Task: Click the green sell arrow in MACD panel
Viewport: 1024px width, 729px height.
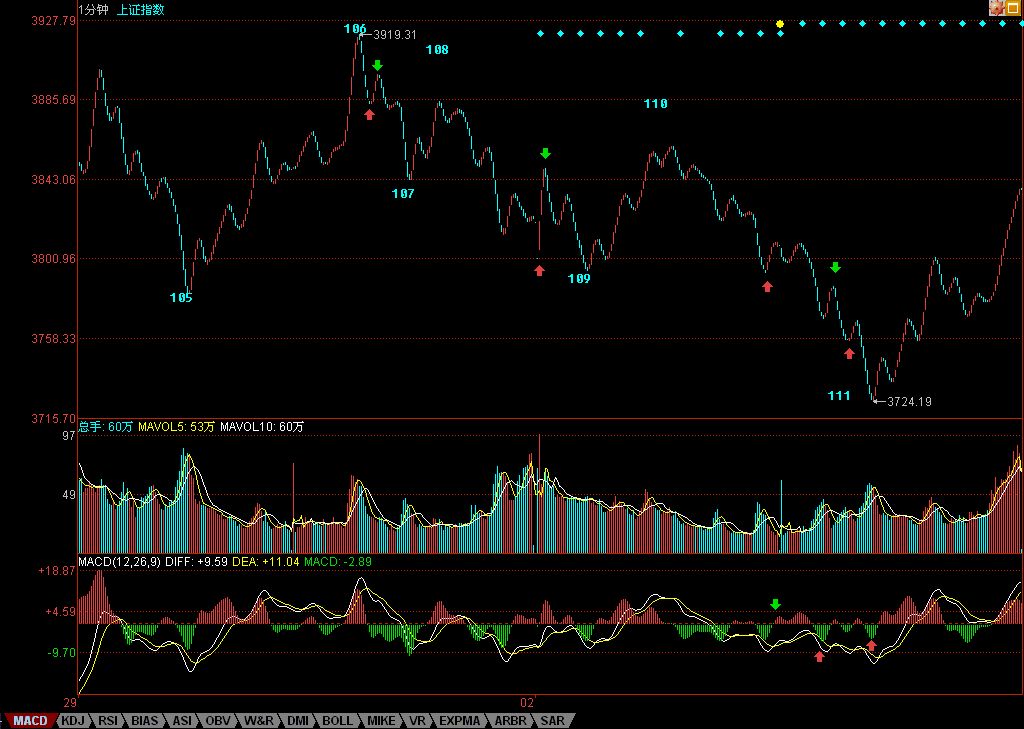Action: [x=774, y=604]
